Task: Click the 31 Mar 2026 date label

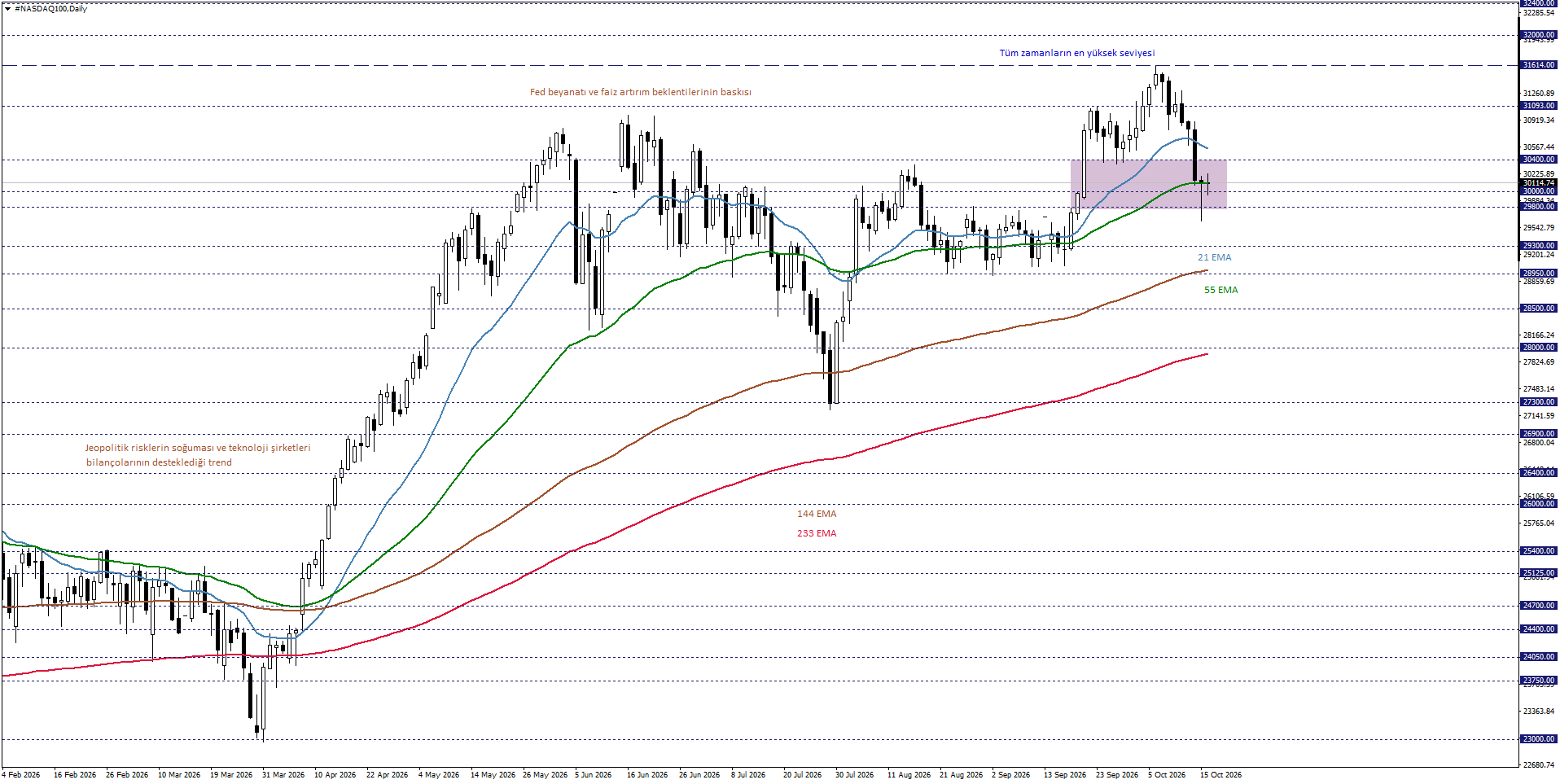Action: pos(283,775)
